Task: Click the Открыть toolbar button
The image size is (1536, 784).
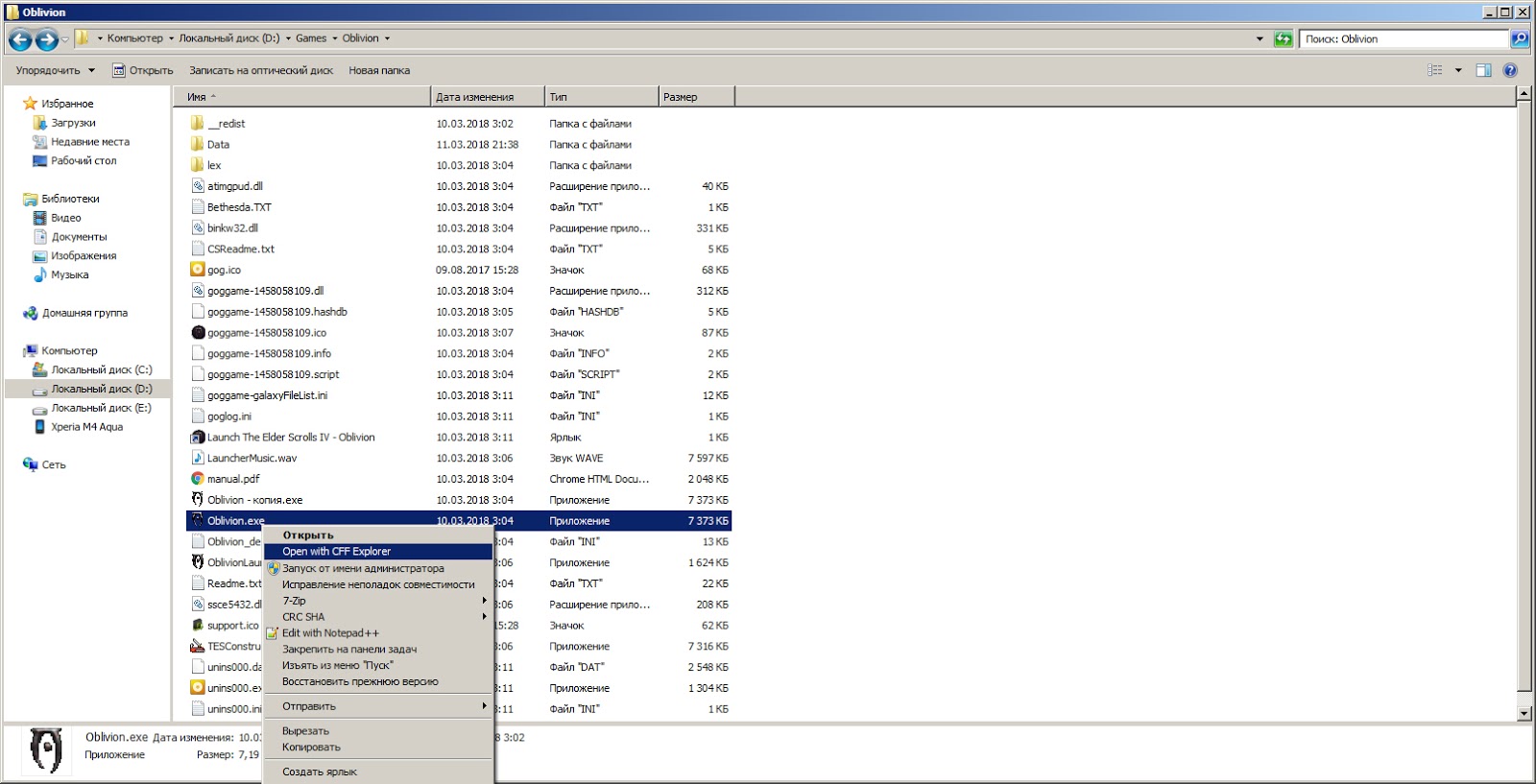Action: (x=143, y=70)
